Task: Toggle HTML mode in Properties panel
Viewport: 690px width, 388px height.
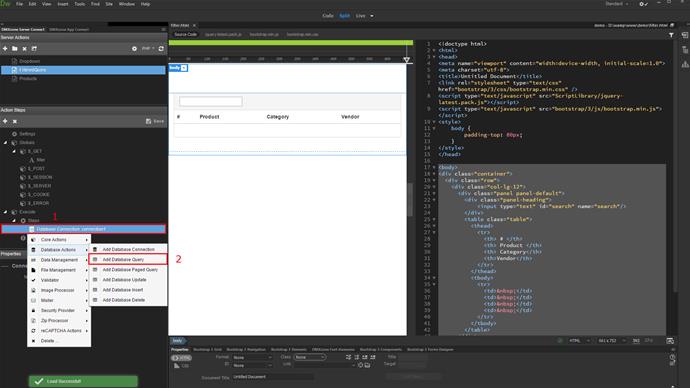Action: tap(181, 358)
